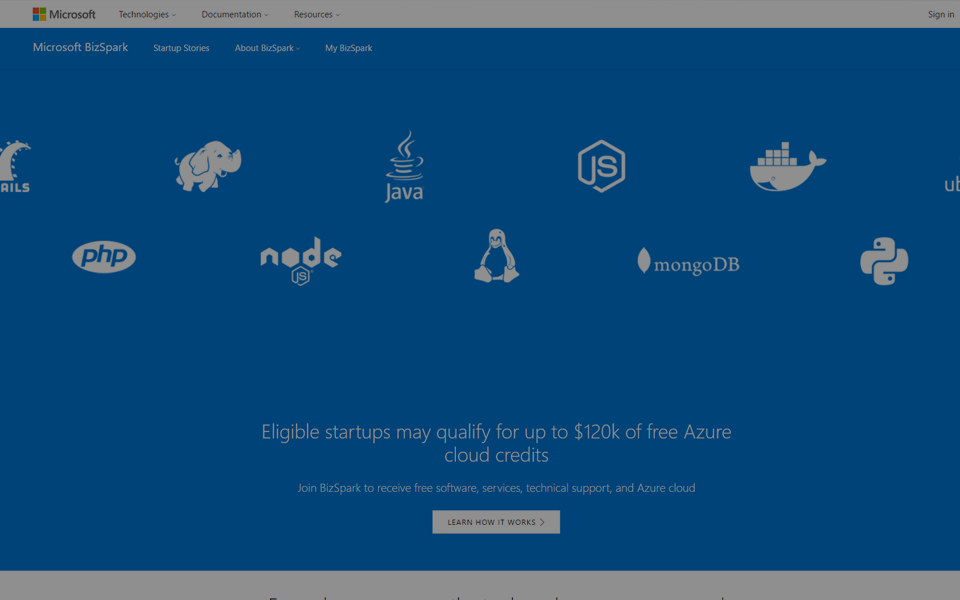Expand the Resources dropdown menu
This screenshot has height=600, width=960.
[x=316, y=15]
